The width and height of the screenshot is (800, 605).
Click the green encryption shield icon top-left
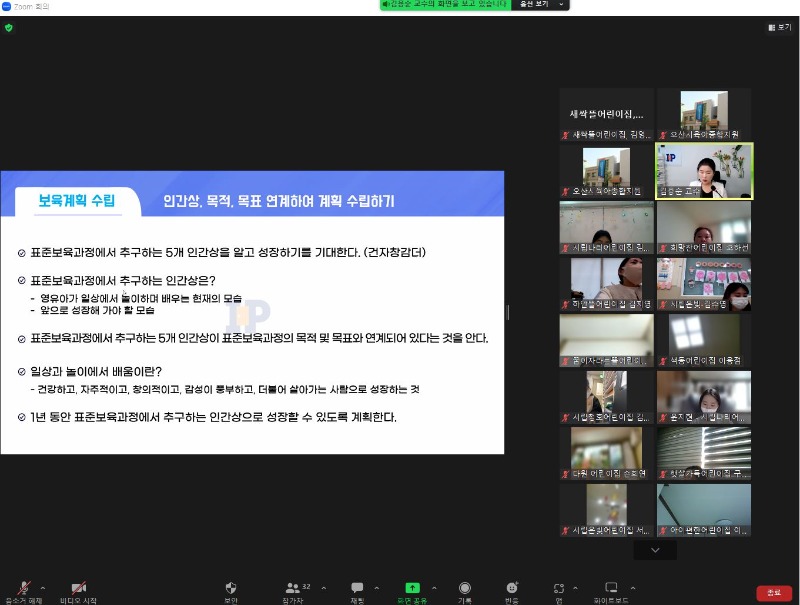9,27
